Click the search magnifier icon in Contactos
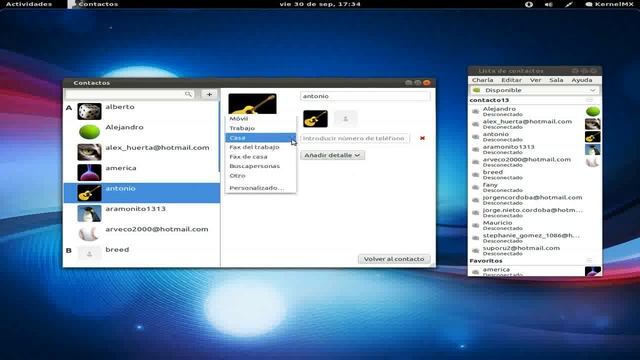 point(188,94)
